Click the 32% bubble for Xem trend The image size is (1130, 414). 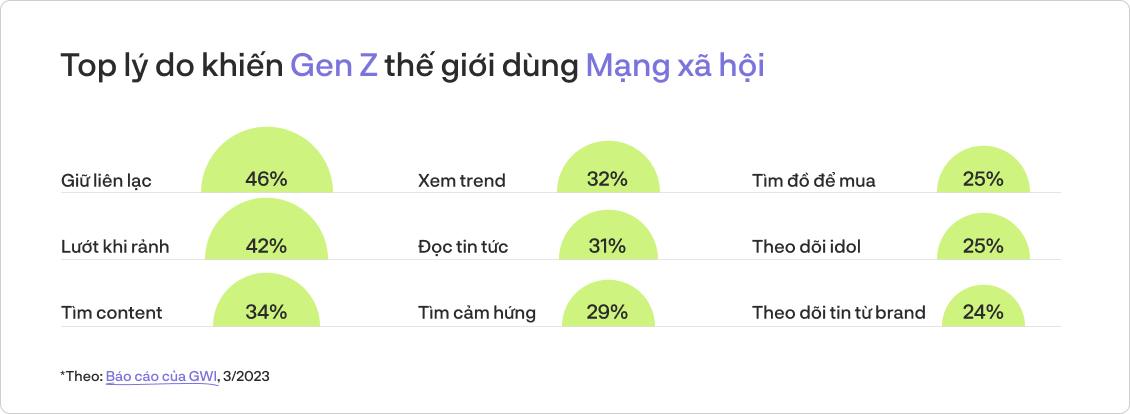click(x=608, y=167)
